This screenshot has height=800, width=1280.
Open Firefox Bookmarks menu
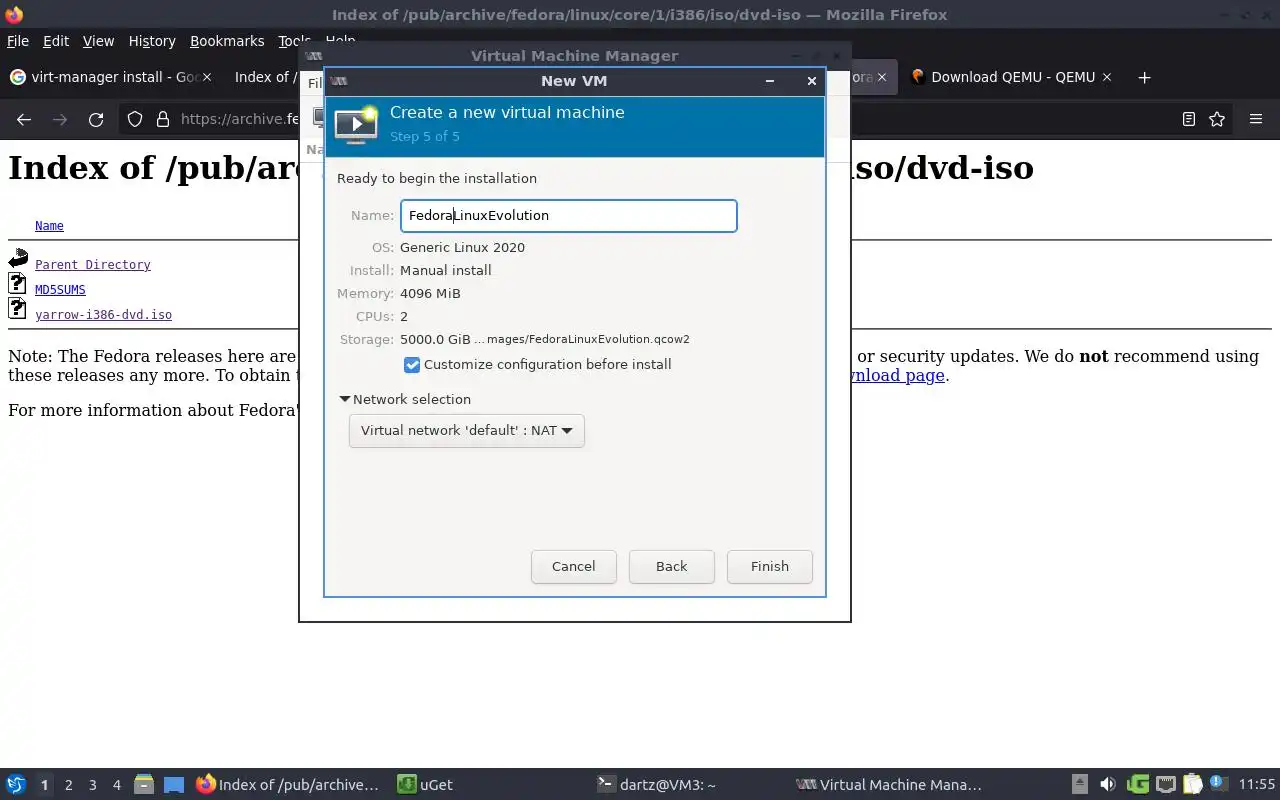pyautogui.click(x=227, y=41)
